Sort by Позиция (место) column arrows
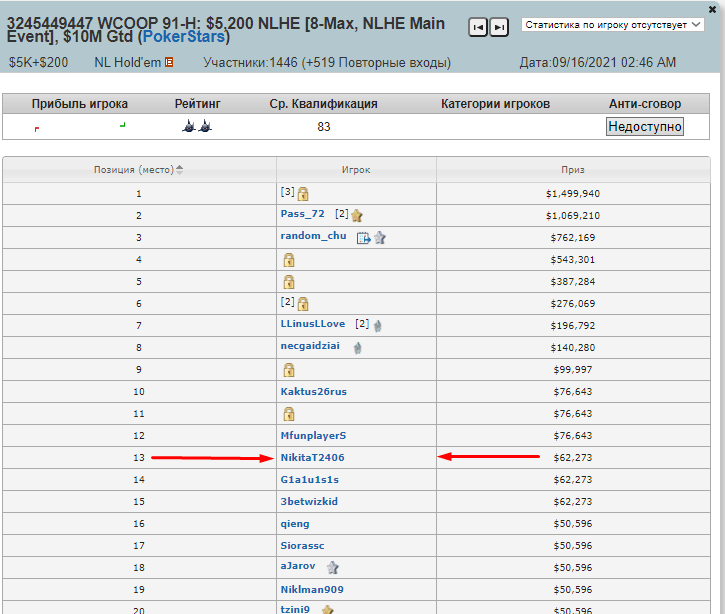This screenshot has width=725, height=614. (179, 170)
